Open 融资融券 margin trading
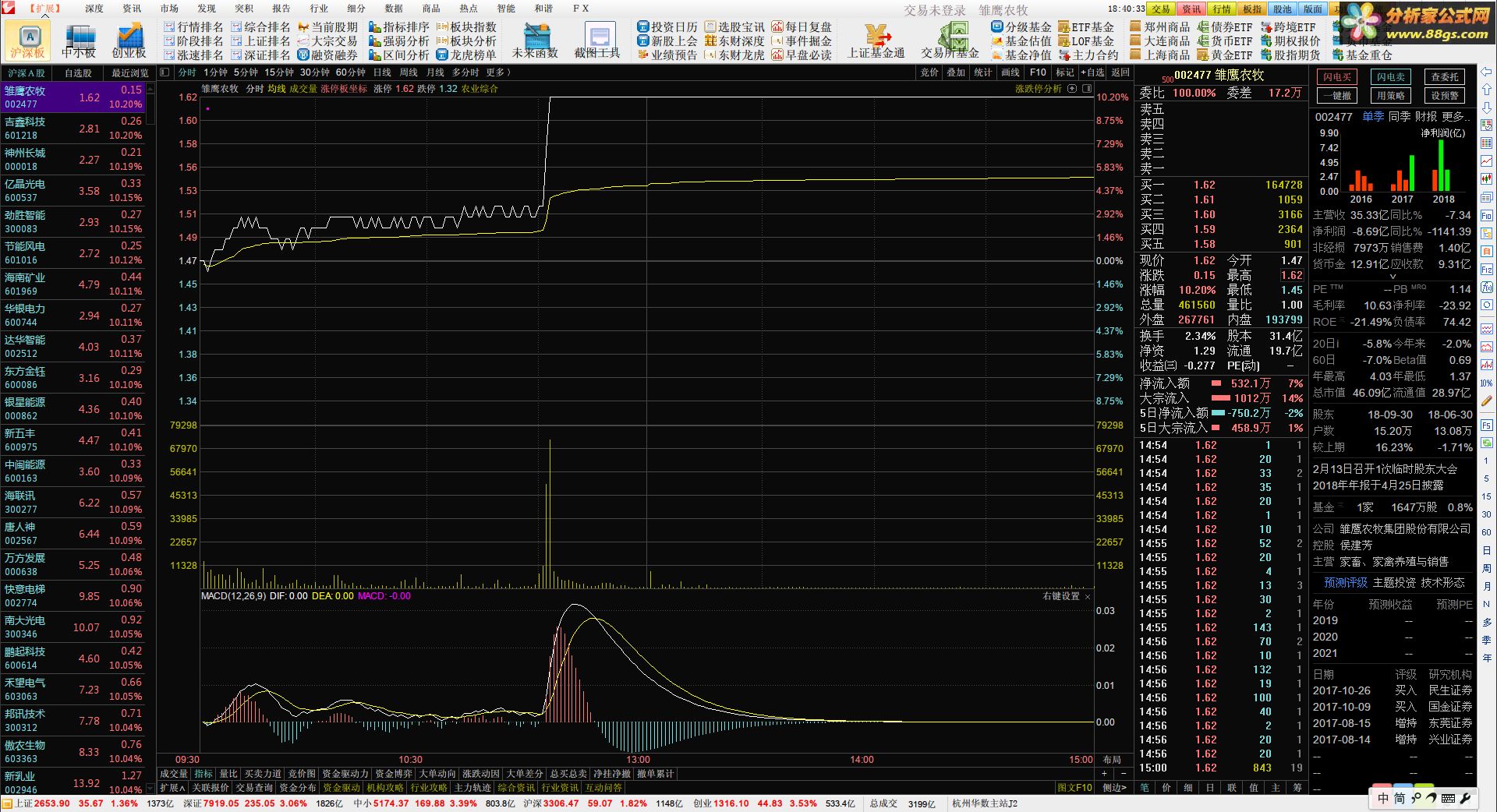 (x=327, y=55)
